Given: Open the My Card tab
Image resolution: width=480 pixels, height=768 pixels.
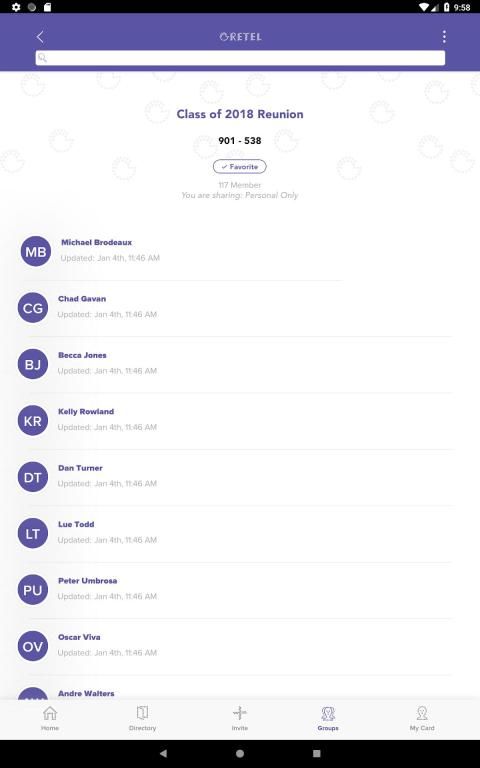Looking at the screenshot, I should (422, 718).
